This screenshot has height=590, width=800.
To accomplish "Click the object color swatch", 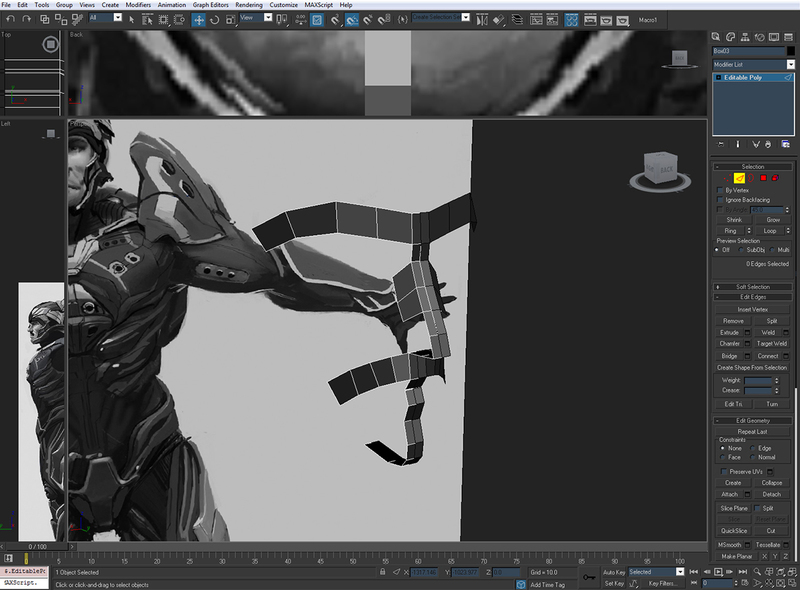I will (x=790, y=51).
